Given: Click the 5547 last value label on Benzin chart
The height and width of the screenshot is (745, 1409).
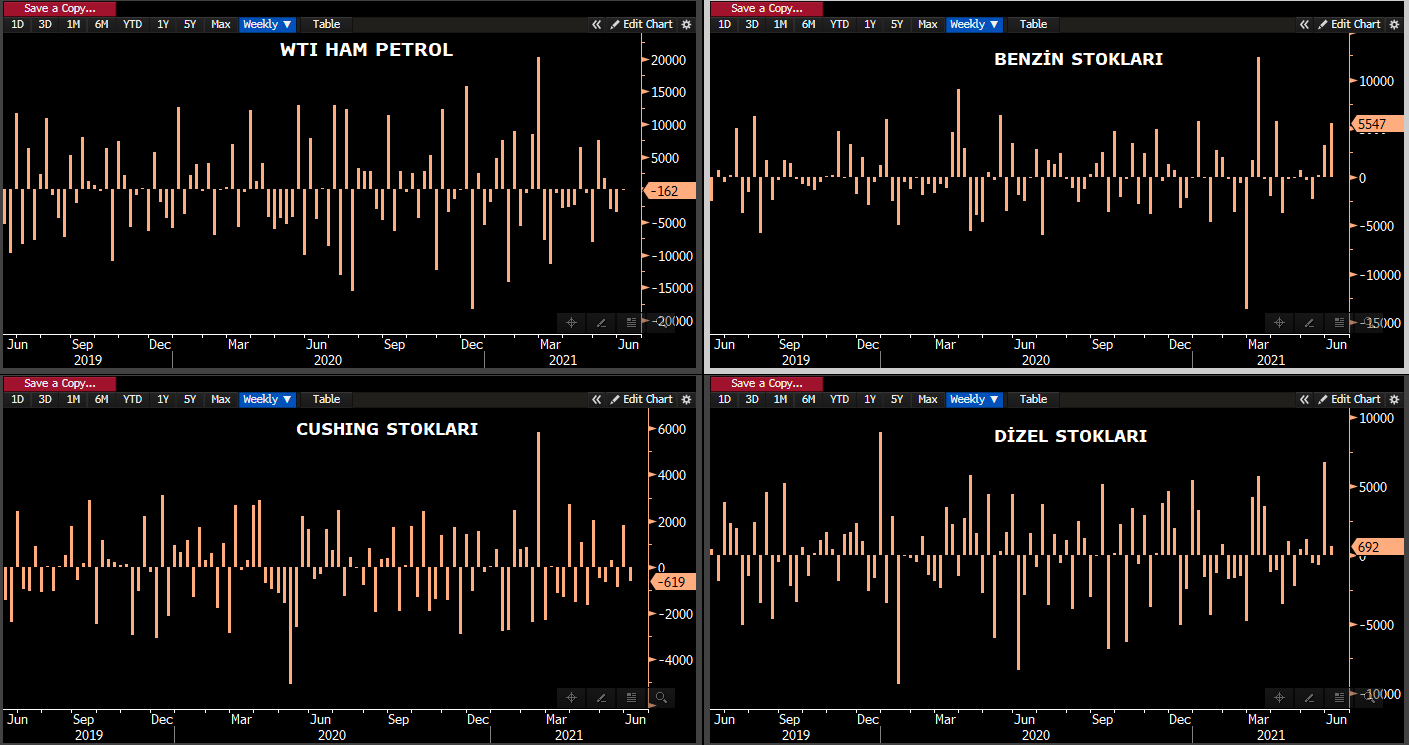Looking at the screenshot, I should pos(1378,125).
